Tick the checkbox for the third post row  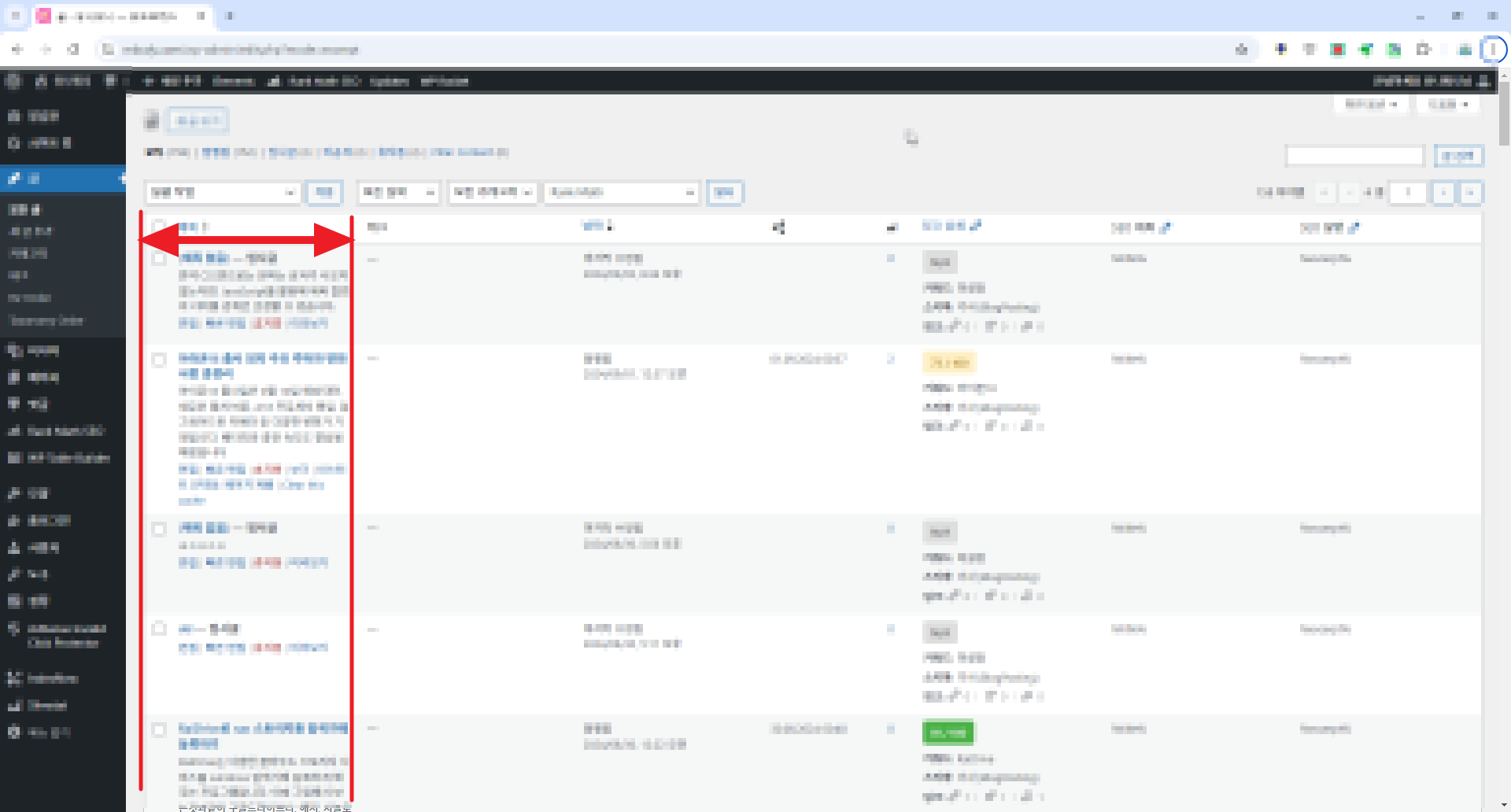pos(159,529)
